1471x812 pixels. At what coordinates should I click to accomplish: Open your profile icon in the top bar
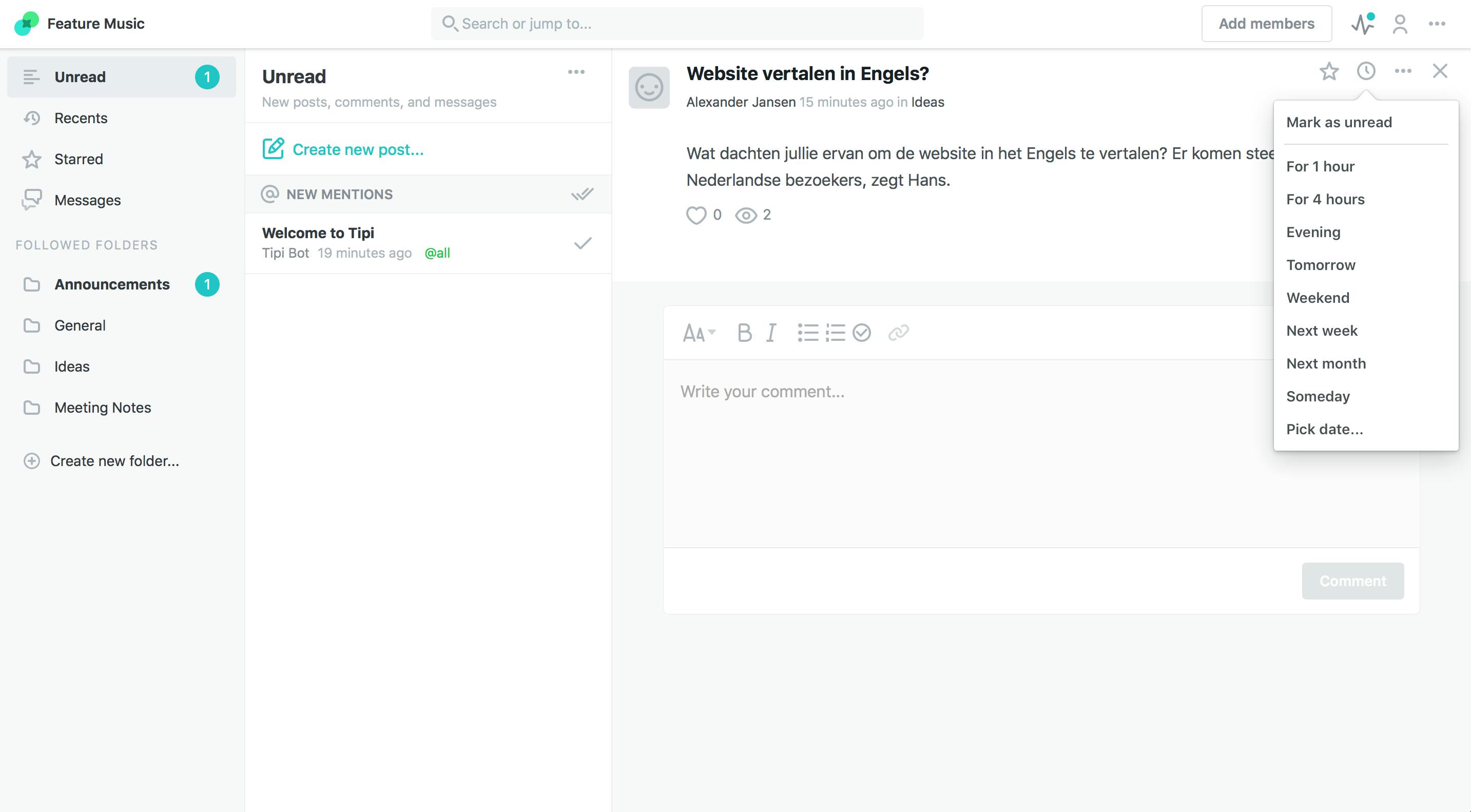[1400, 24]
